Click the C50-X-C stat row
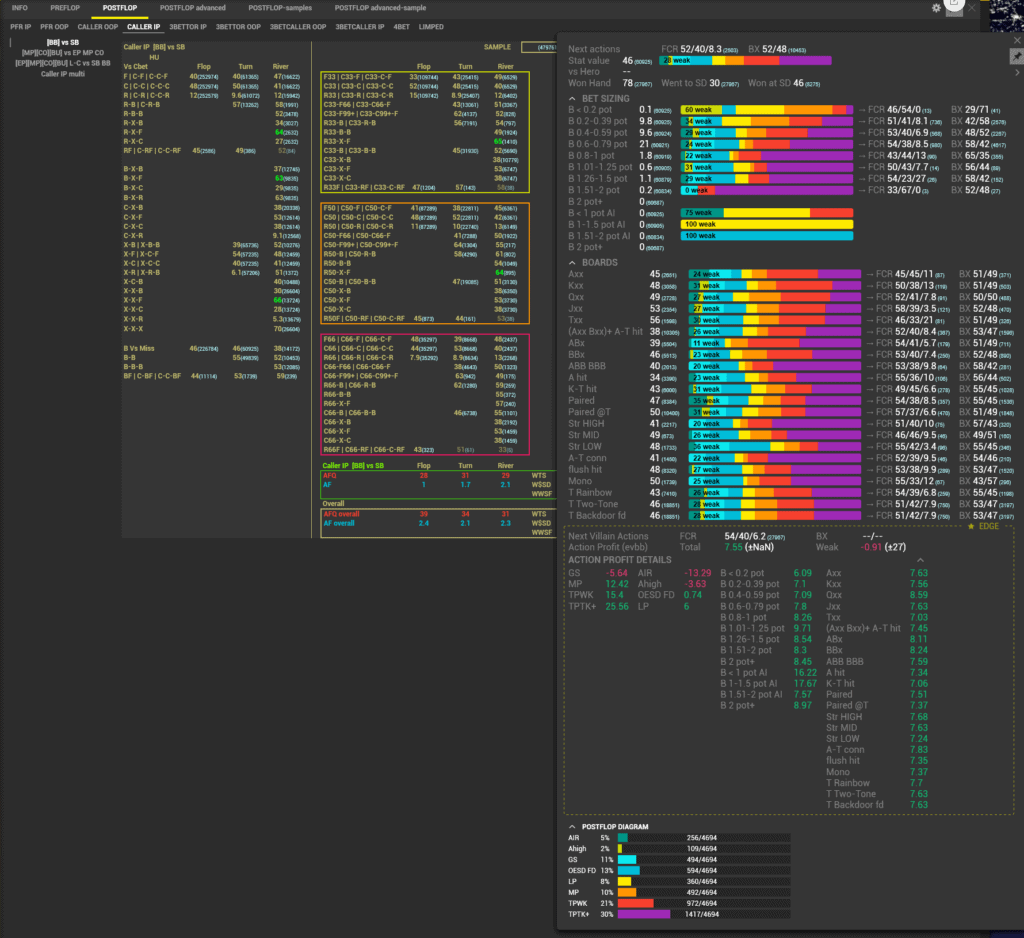 (422, 310)
